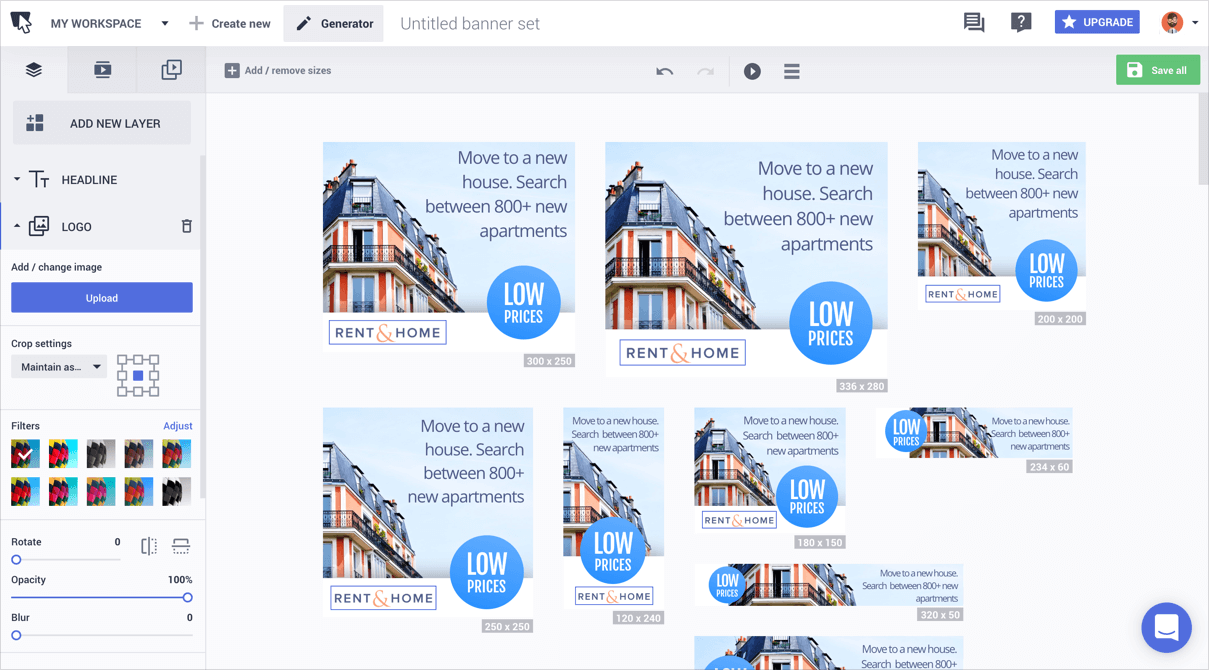Open the Generator tab

coord(334,23)
